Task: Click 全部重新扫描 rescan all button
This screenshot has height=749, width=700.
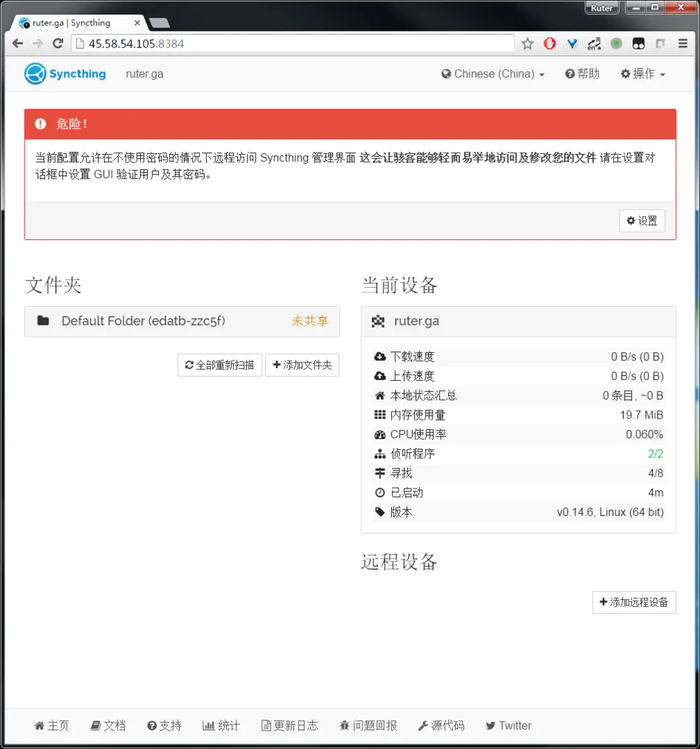Action: (220, 365)
